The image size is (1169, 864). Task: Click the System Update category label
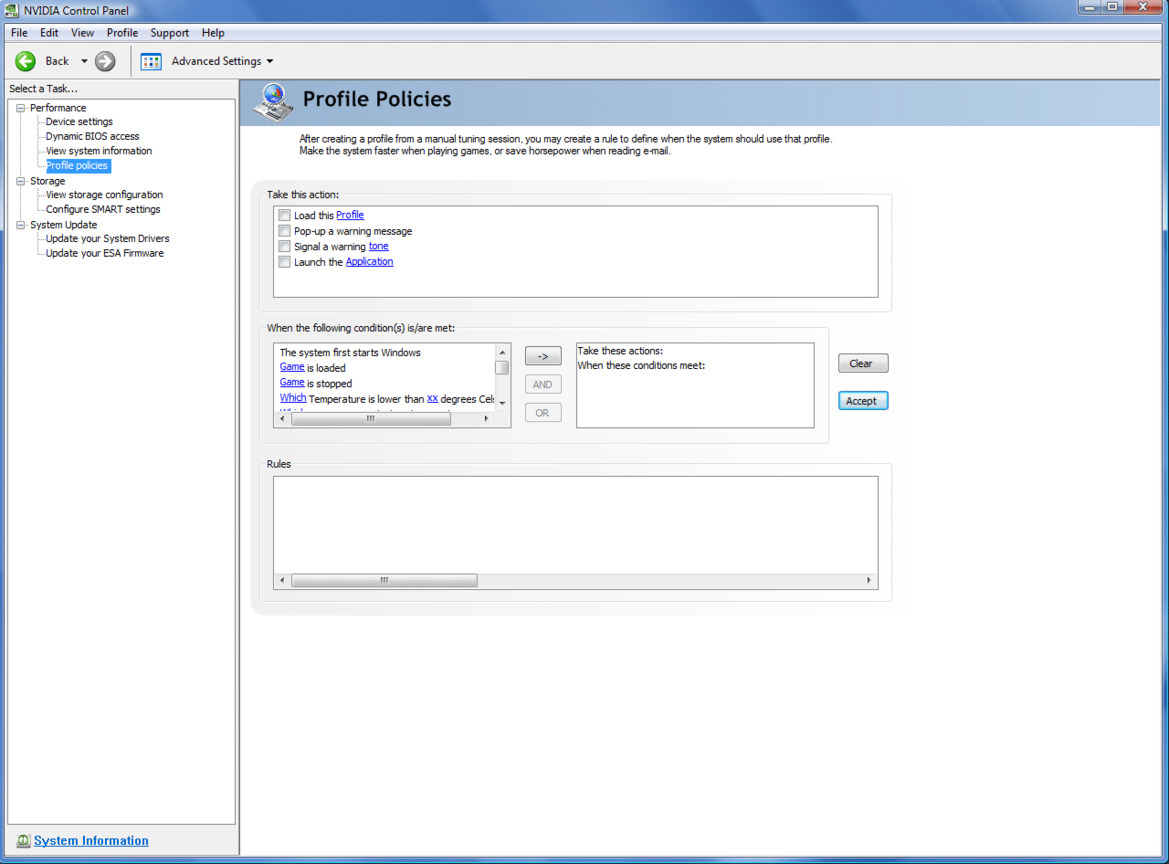63,225
